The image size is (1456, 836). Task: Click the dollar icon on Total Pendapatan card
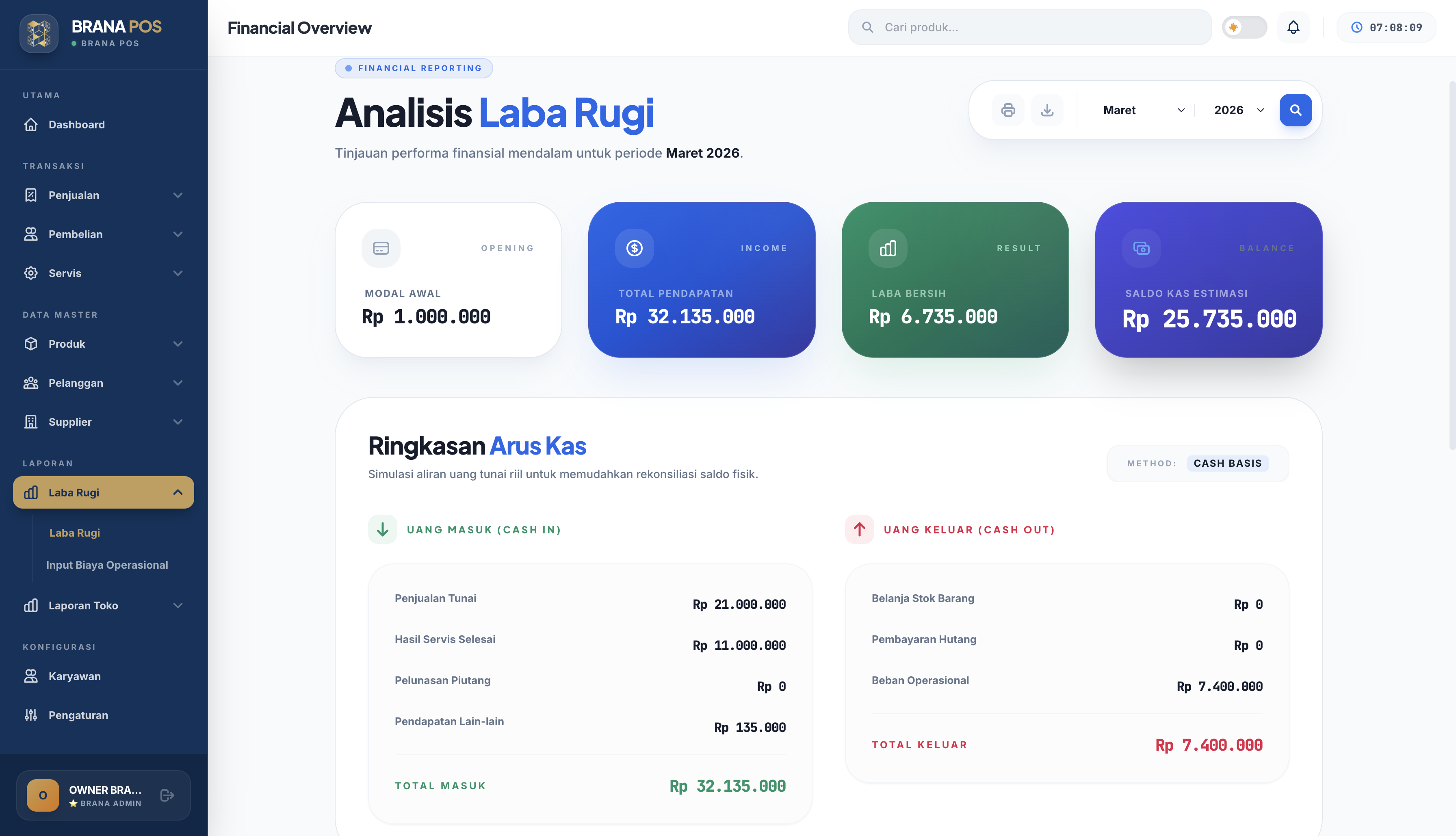[x=635, y=248]
